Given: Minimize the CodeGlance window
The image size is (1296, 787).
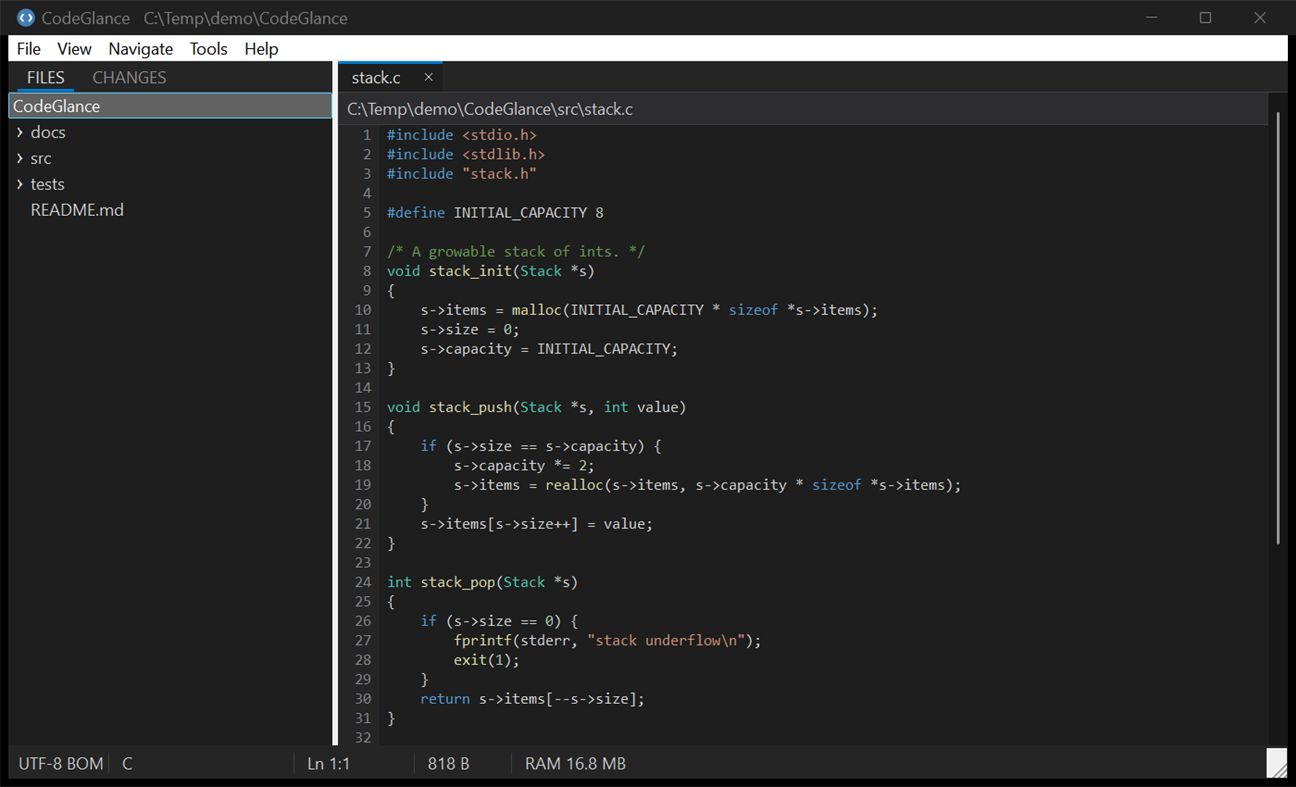Looking at the screenshot, I should click(1153, 18).
